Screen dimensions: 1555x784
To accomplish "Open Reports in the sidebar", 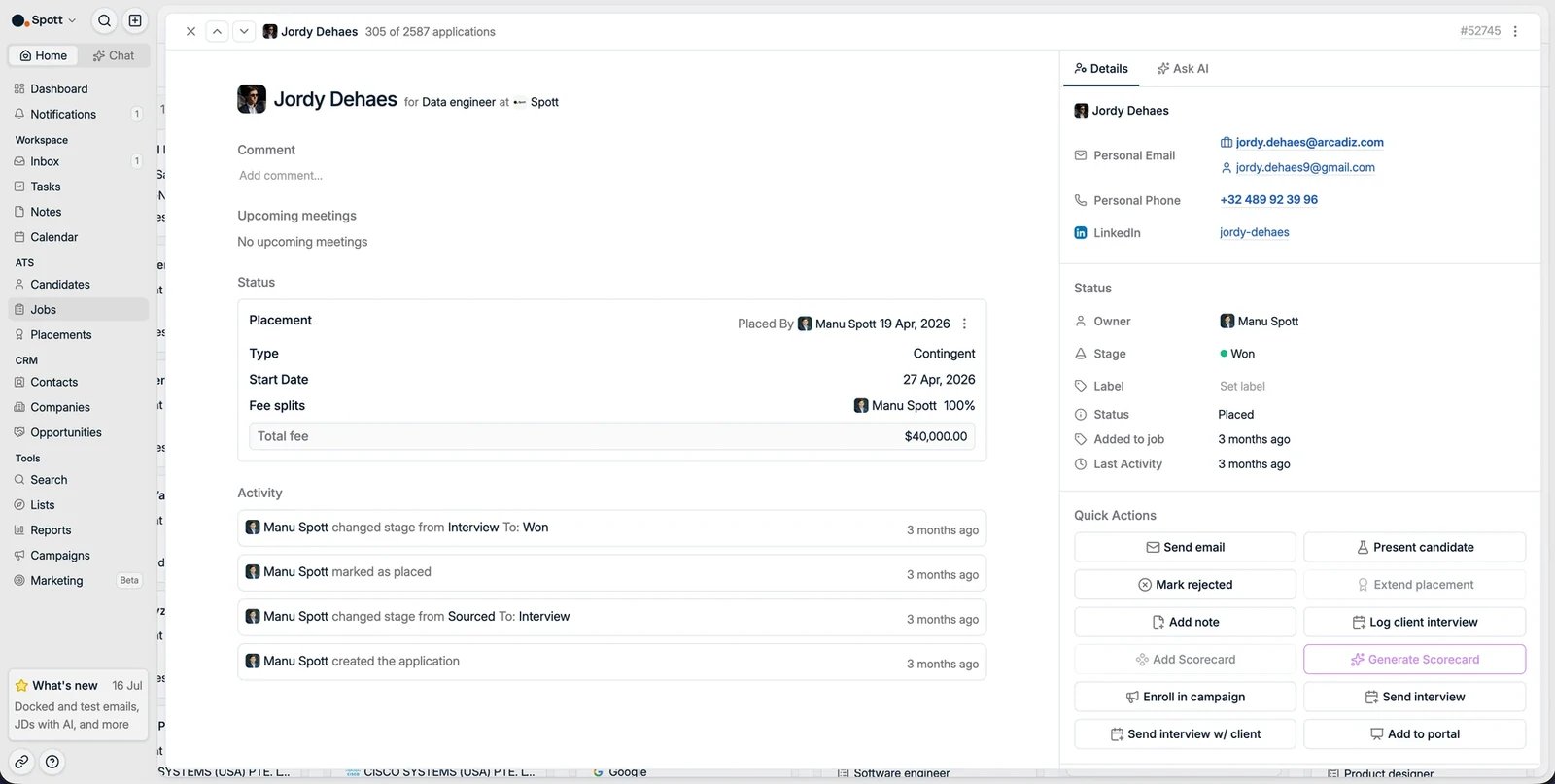I will 79,530.
